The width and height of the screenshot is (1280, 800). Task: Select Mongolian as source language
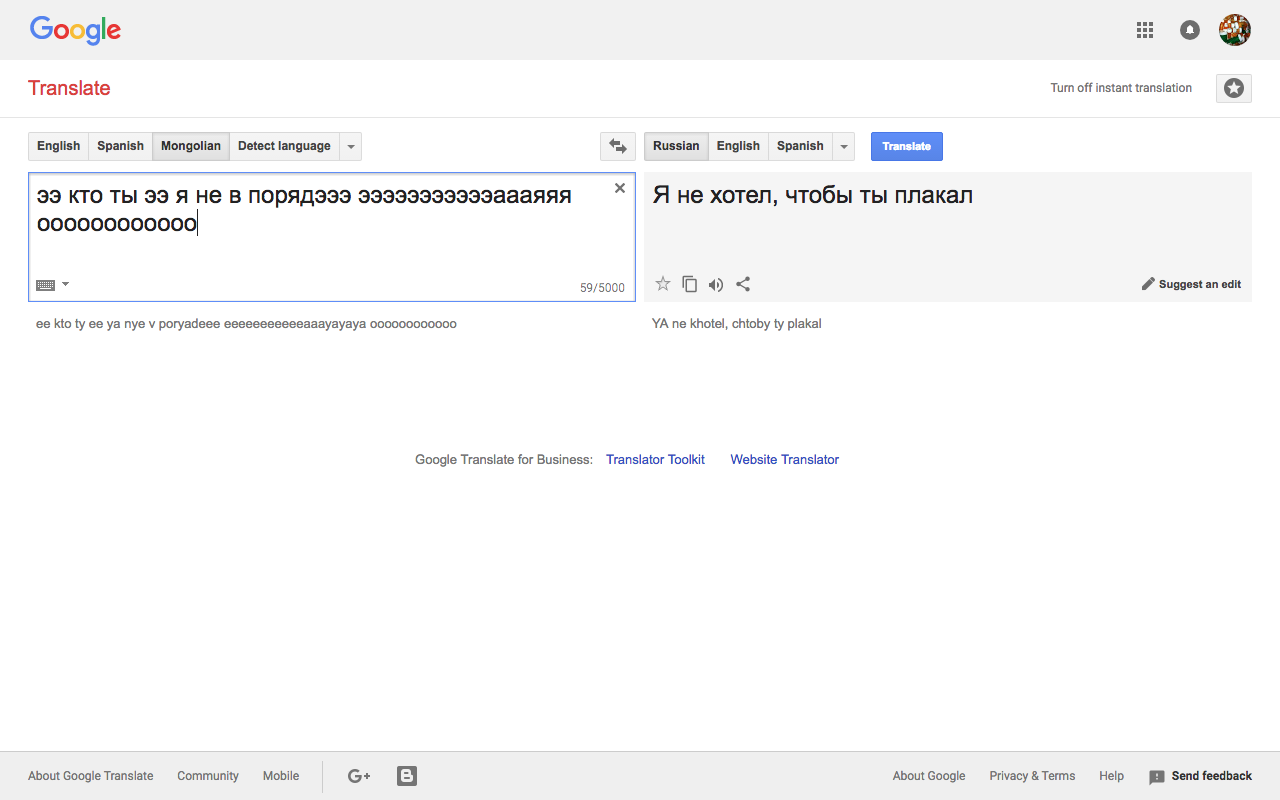[191, 146]
